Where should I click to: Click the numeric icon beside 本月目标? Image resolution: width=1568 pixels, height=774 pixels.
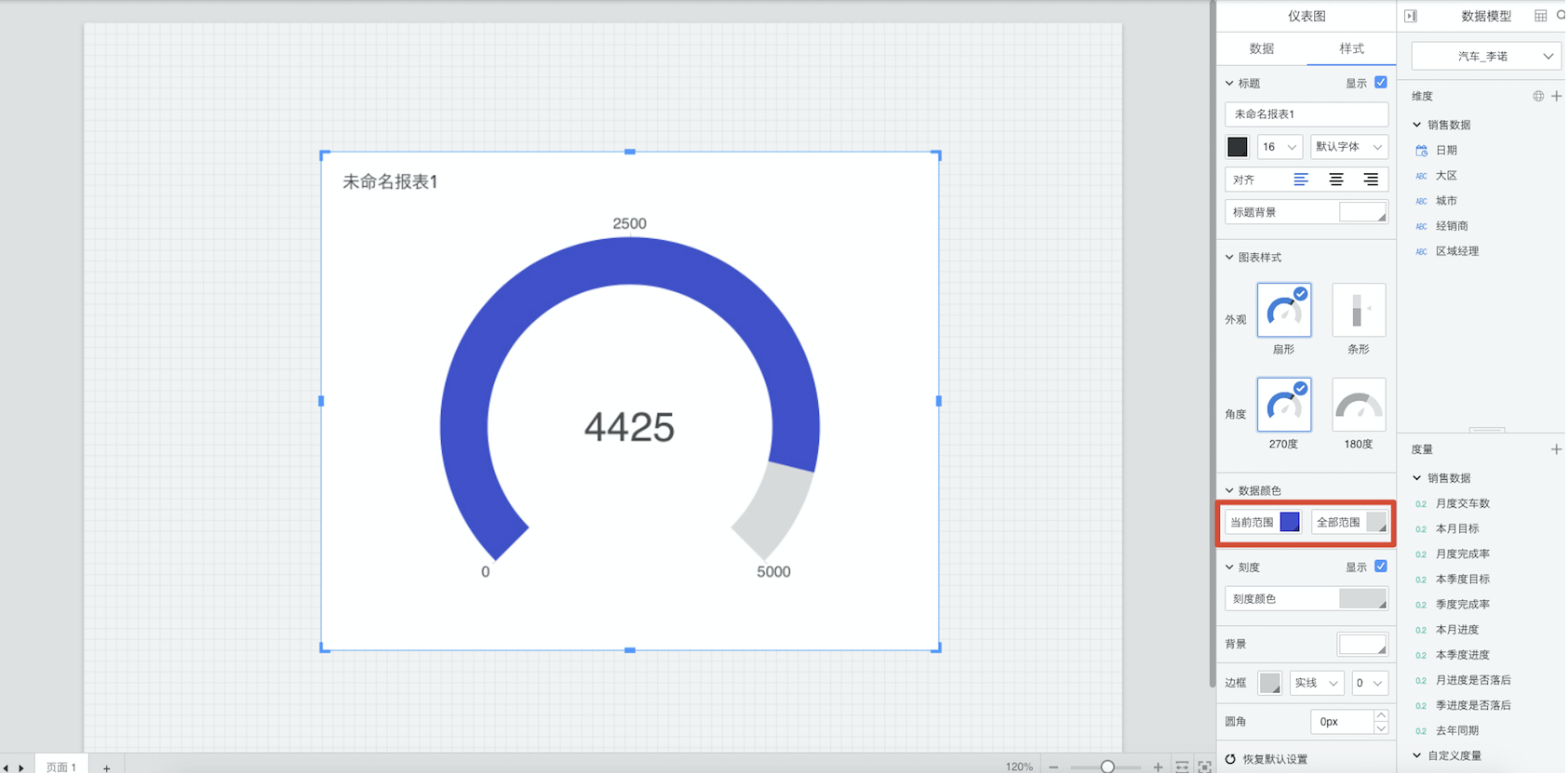(1421, 529)
